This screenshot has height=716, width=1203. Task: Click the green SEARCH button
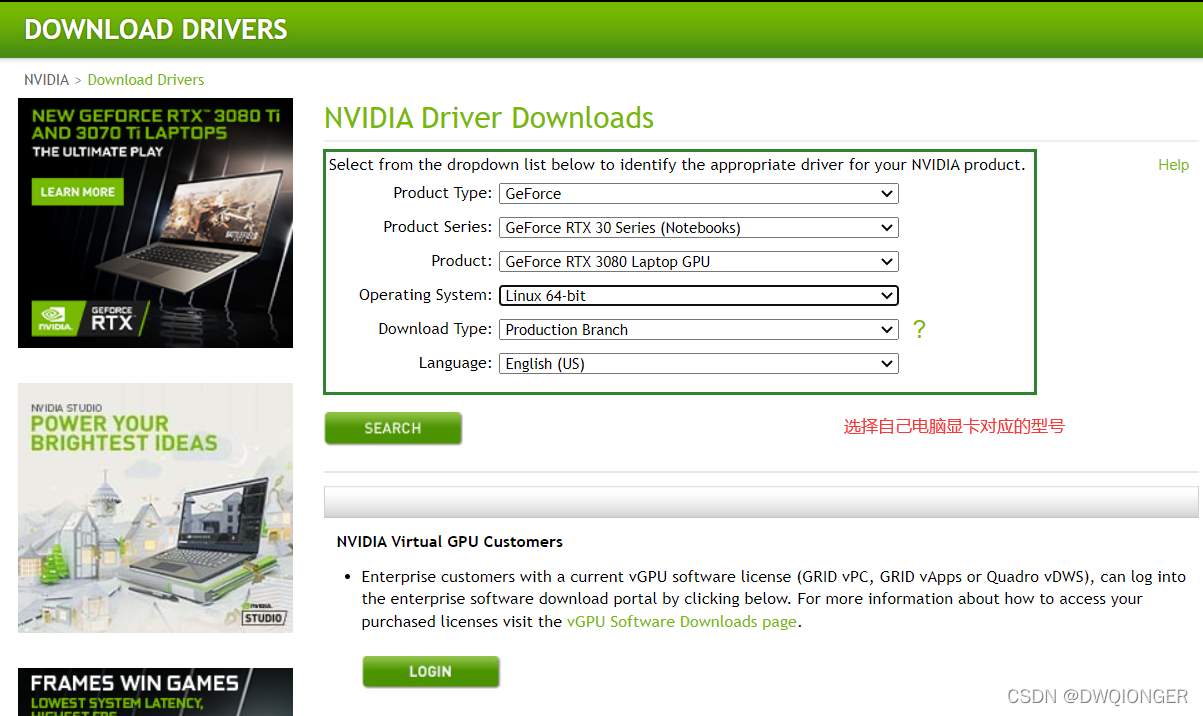click(x=393, y=428)
